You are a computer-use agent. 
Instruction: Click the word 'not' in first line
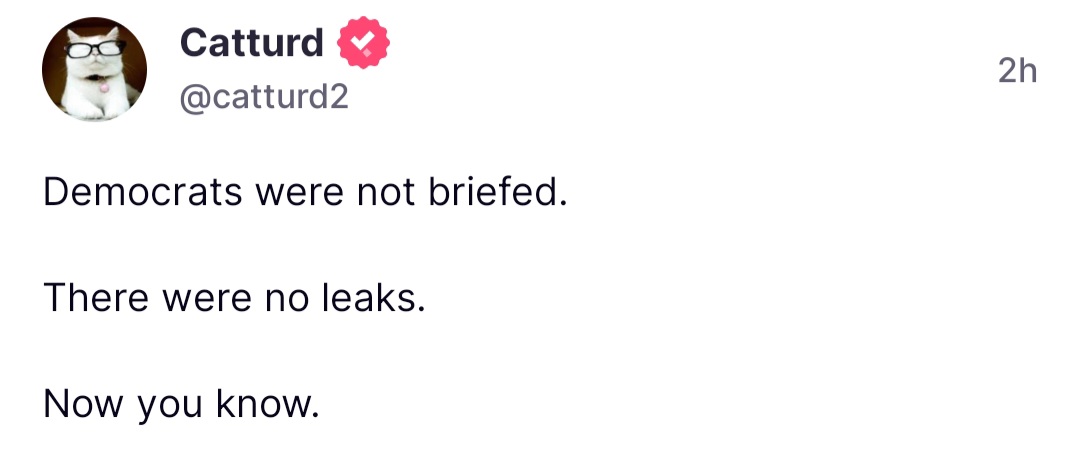[x=386, y=194]
